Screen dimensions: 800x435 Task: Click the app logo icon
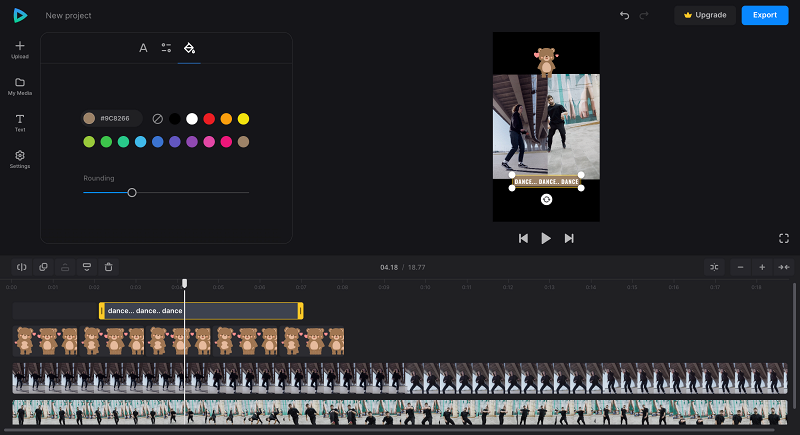[20, 15]
